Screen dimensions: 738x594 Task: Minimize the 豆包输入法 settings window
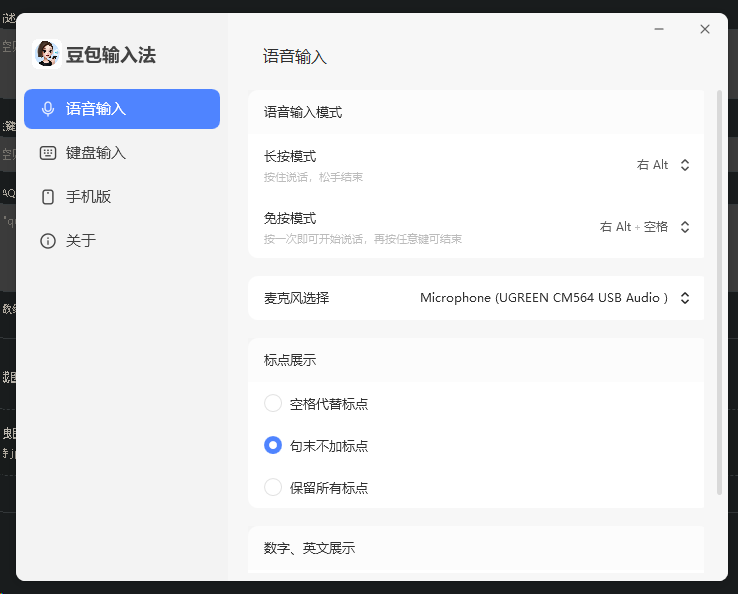[659, 29]
